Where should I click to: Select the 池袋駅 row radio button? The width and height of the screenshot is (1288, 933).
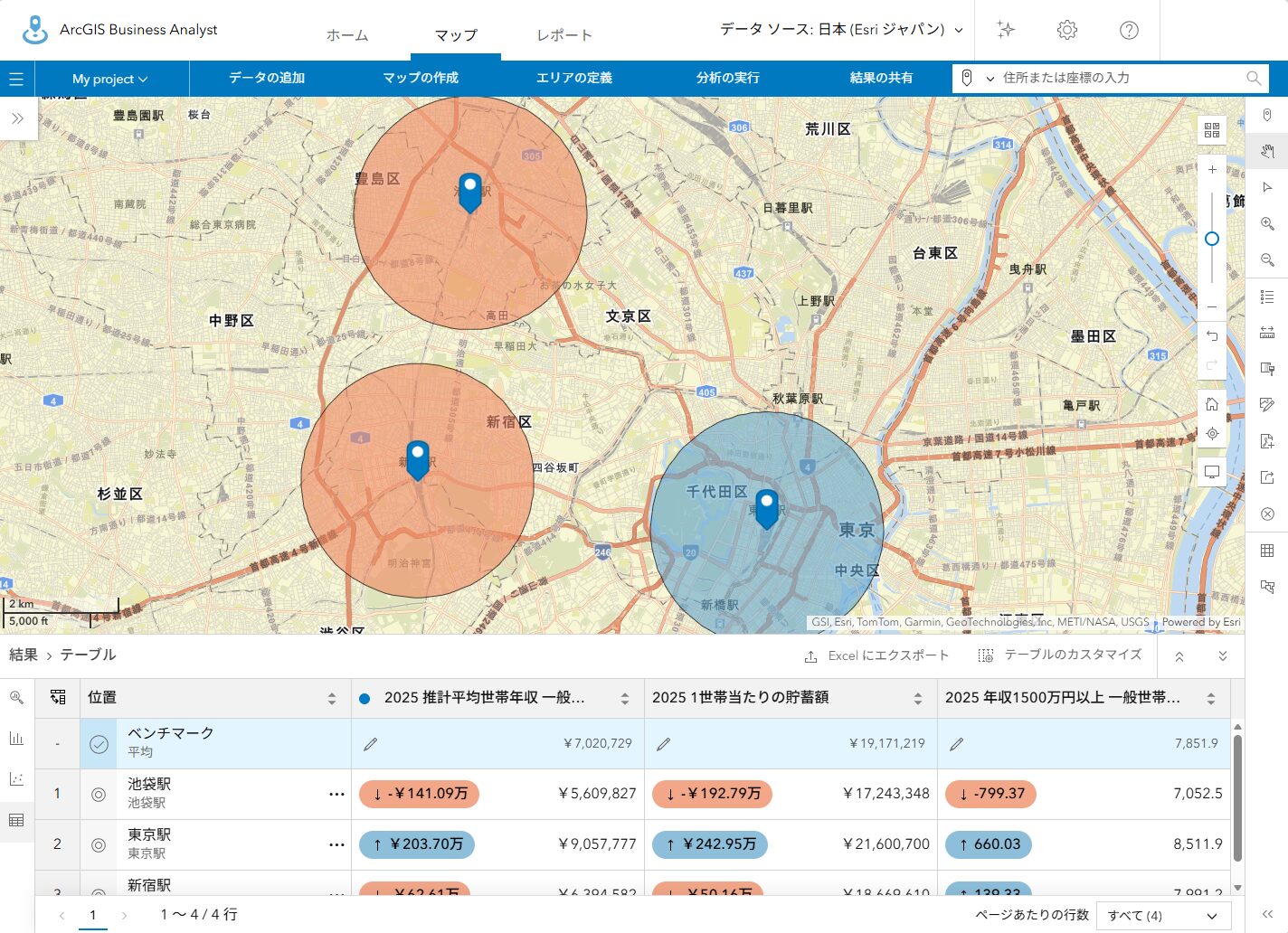(x=99, y=794)
